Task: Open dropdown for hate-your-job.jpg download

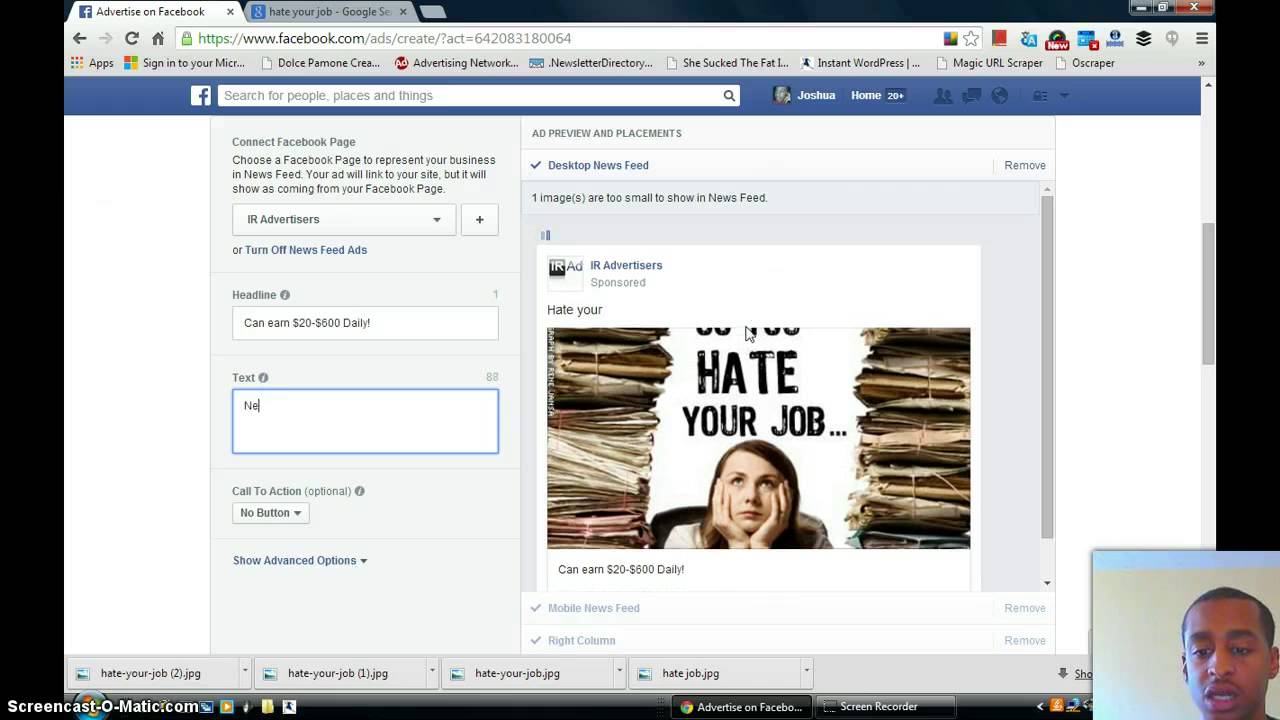Action: point(619,673)
